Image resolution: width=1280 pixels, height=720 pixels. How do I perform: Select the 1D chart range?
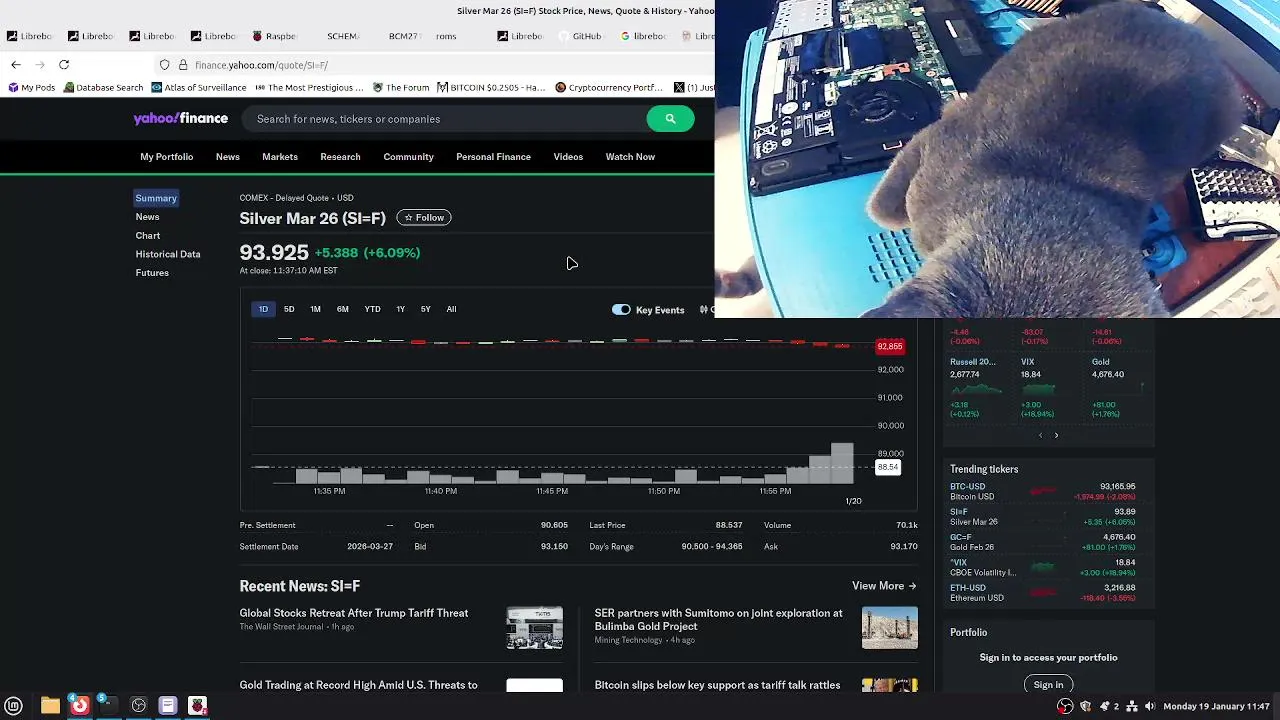click(263, 309)
